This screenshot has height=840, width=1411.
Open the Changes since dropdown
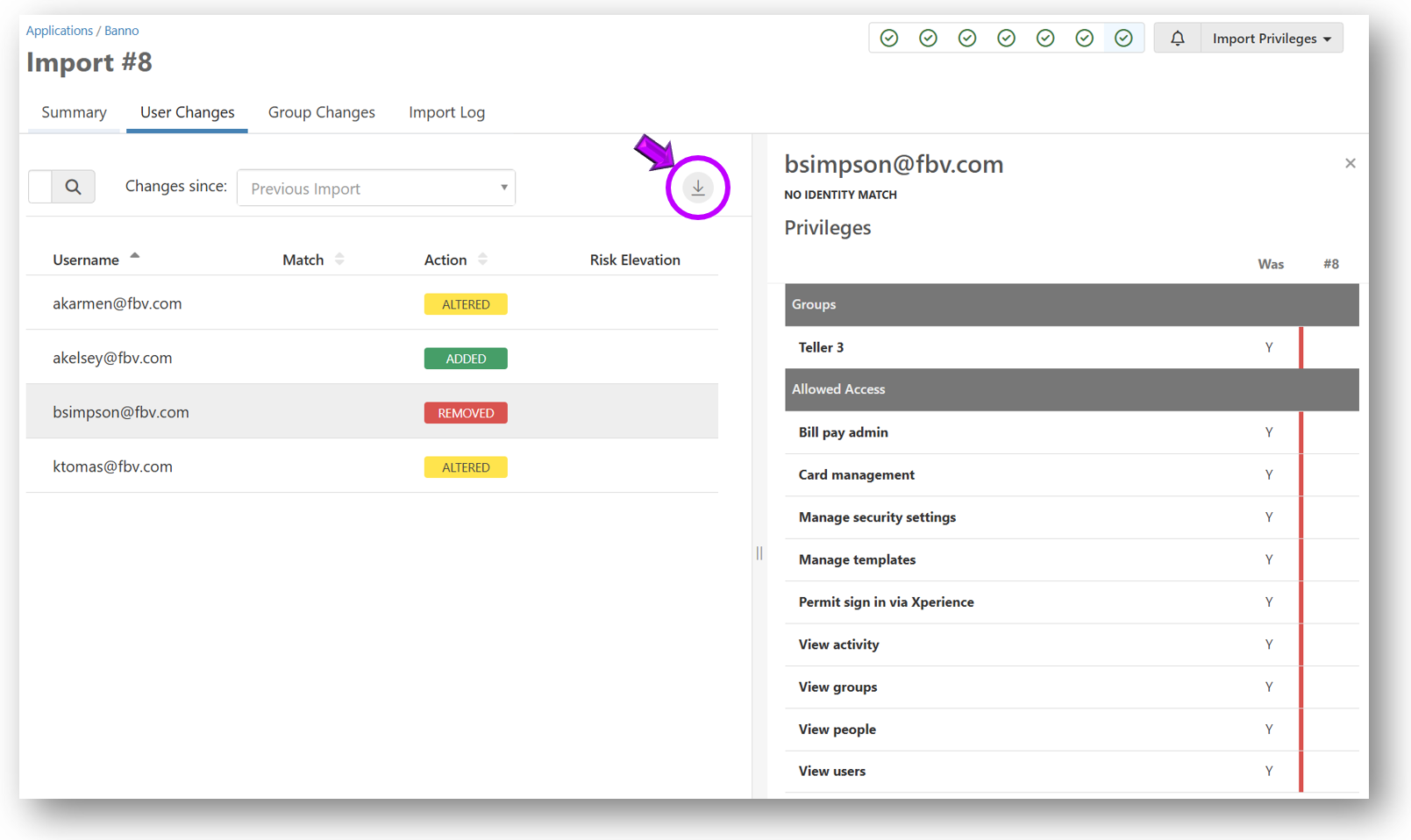[x=376, y=189]
